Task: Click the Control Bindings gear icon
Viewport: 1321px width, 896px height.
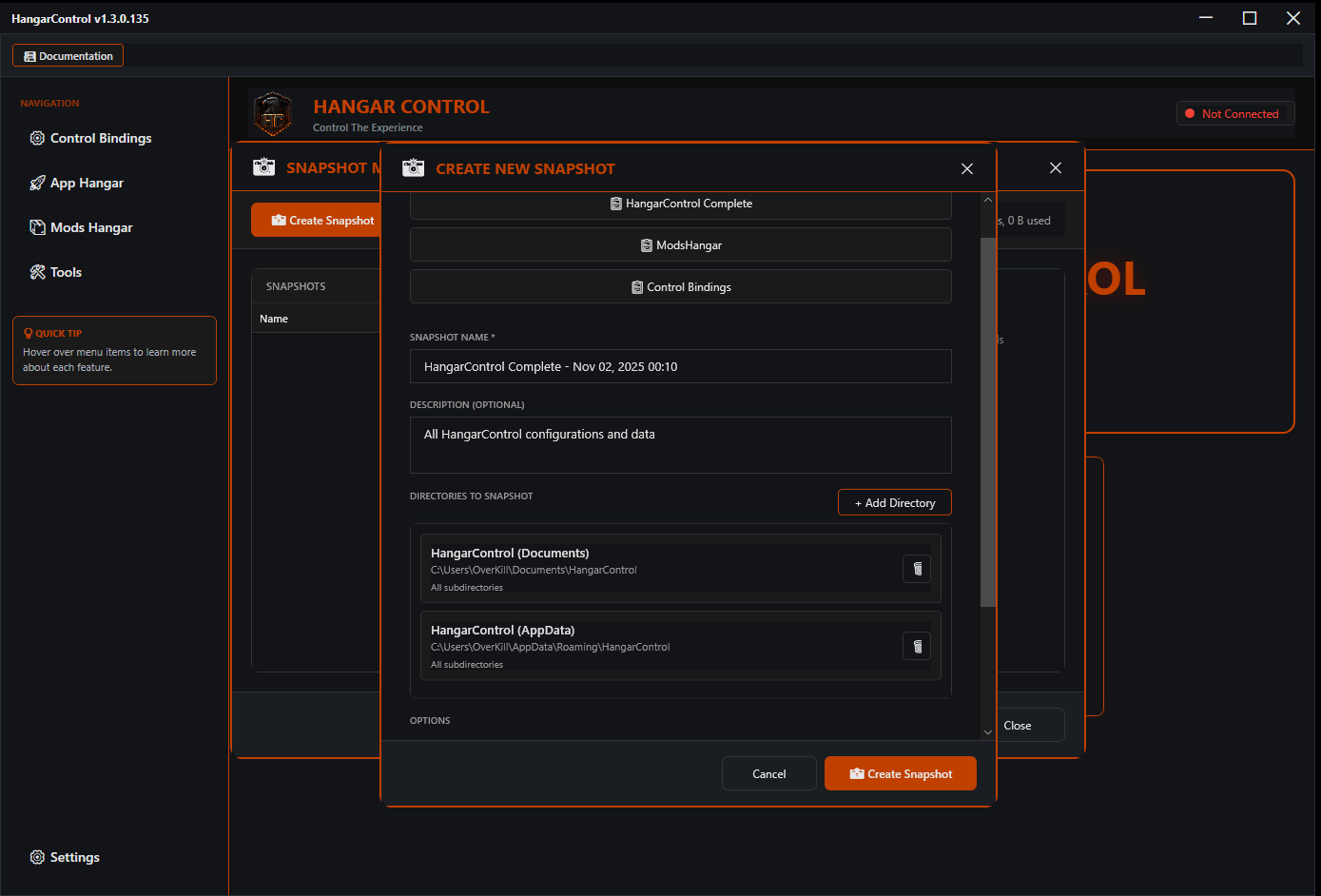Action: pos(37,138)
